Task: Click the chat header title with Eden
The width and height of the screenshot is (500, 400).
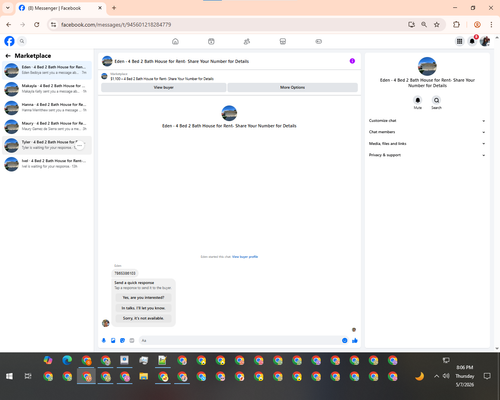Action: 182,61
